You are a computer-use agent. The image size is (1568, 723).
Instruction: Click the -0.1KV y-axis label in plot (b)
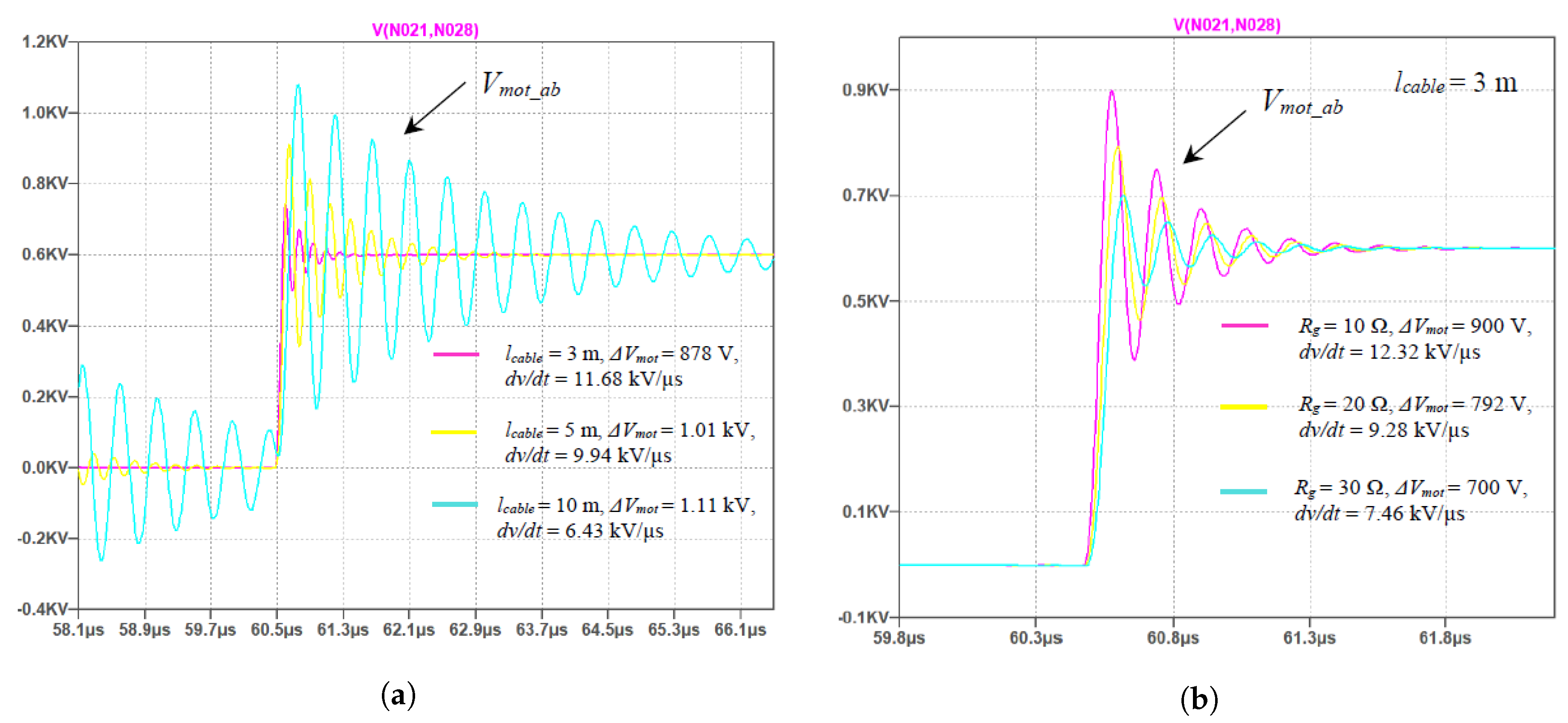863,618
